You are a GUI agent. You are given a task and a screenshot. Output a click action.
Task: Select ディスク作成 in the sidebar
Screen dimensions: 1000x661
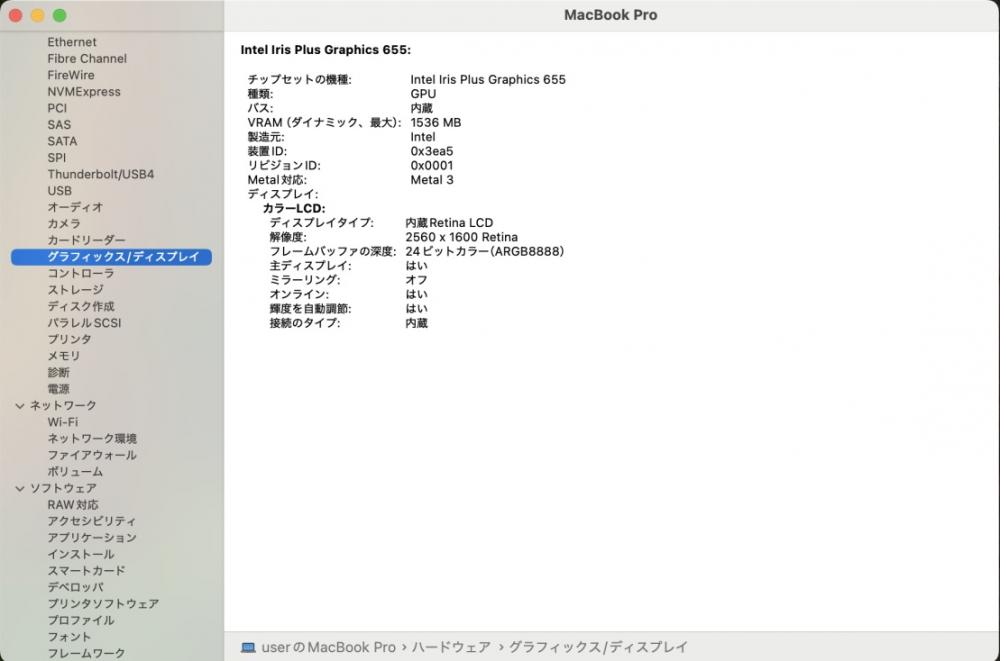coord(81,307)
